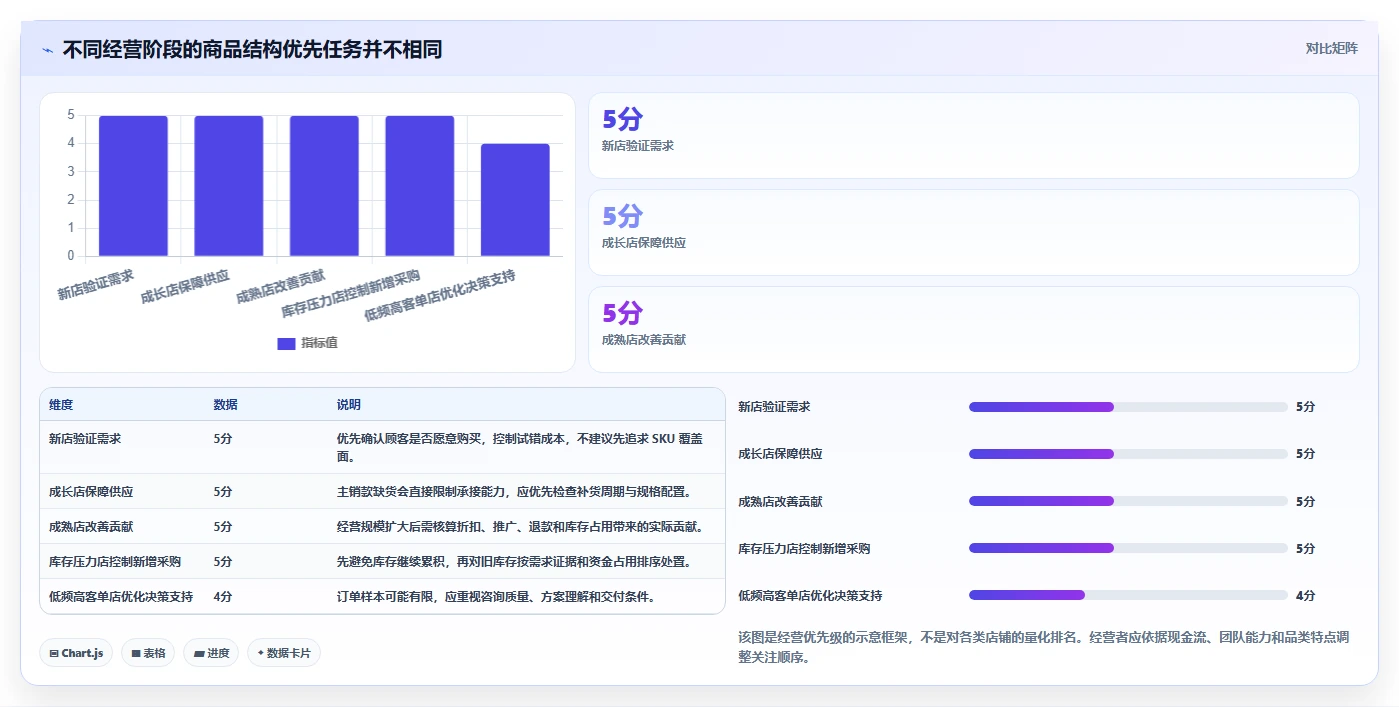
Task: Click the 库存压力店控制新增采购 x-axis label under the chart
Action: [x=351, y=293]
